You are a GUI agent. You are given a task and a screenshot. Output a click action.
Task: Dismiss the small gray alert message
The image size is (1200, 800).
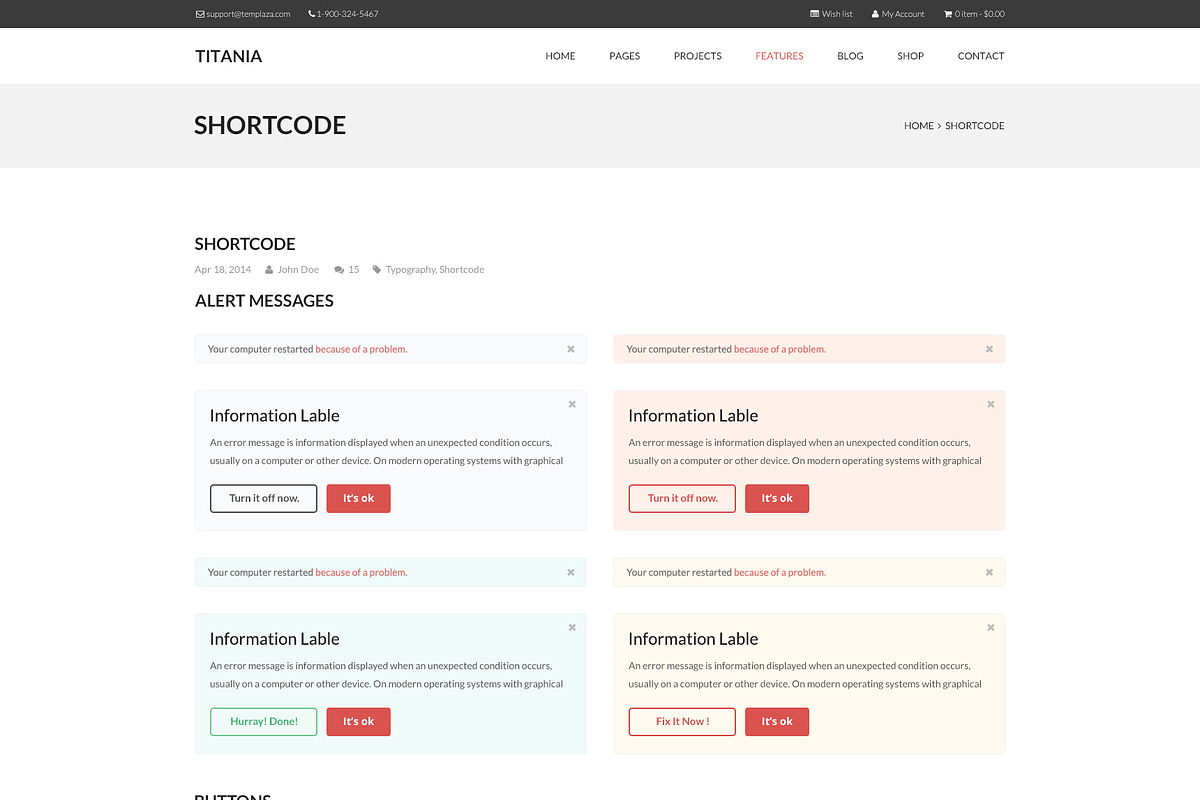(x=571, y=349)
